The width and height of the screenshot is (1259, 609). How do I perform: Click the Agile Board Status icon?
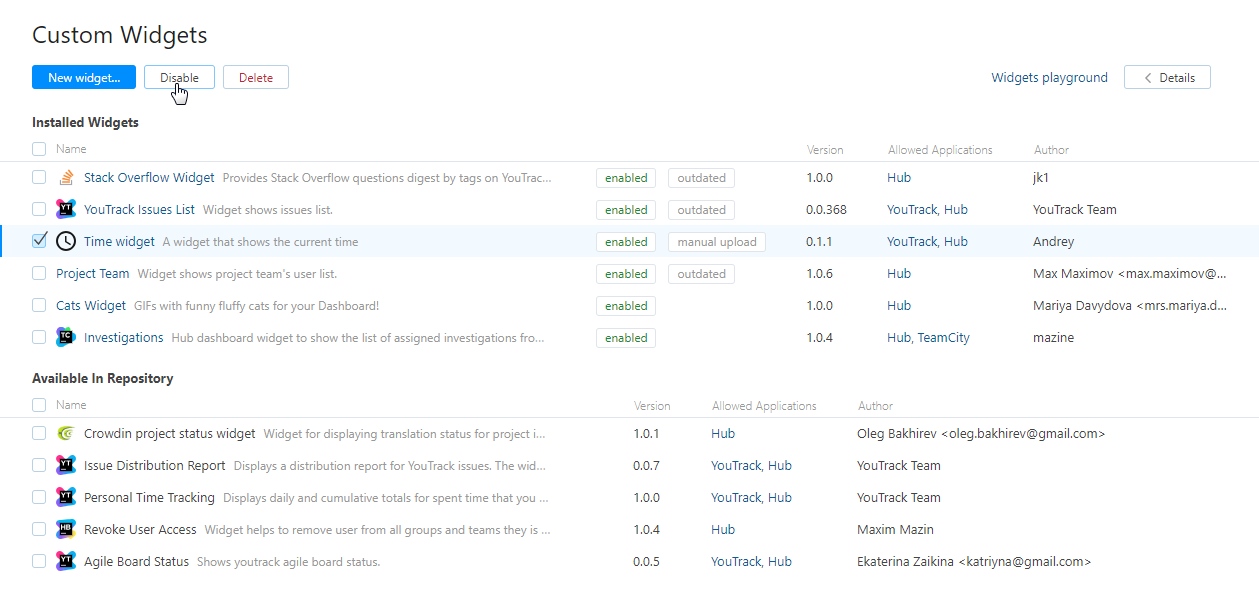[66, 562]
